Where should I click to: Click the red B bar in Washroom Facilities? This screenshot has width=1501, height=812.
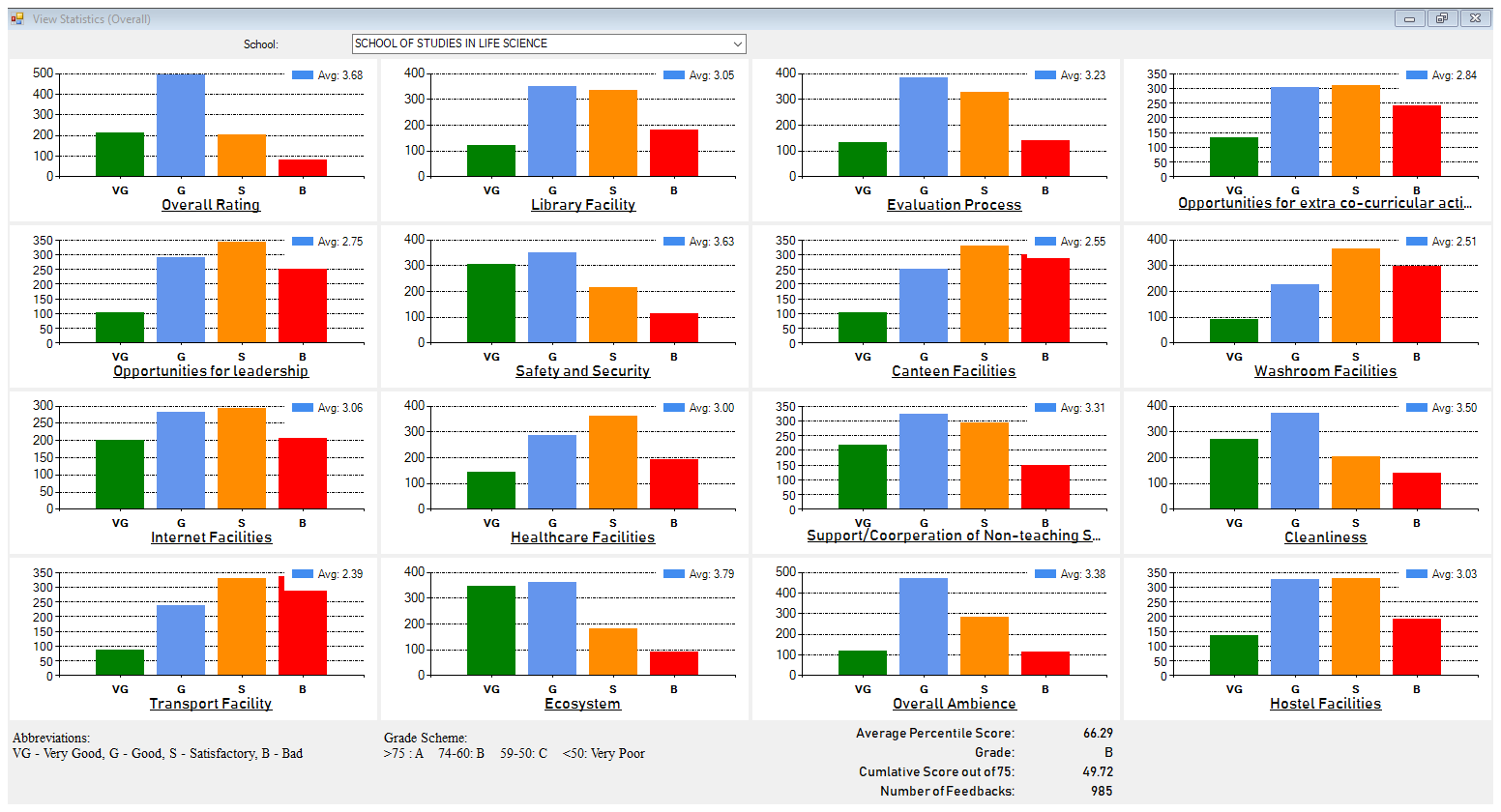click(1417, 304)
